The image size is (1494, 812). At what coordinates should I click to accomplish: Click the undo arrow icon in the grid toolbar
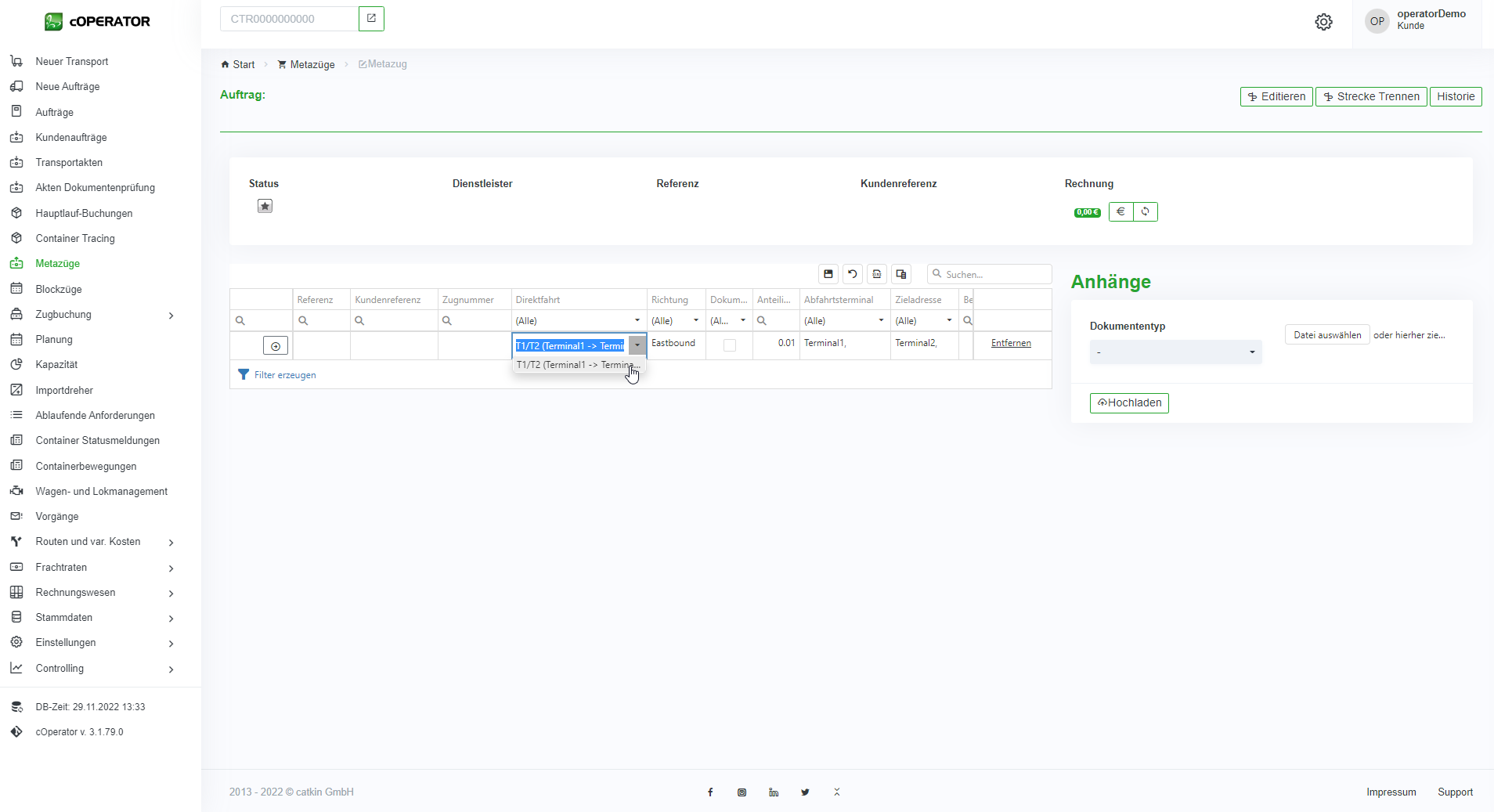click(x=853, y=274)
